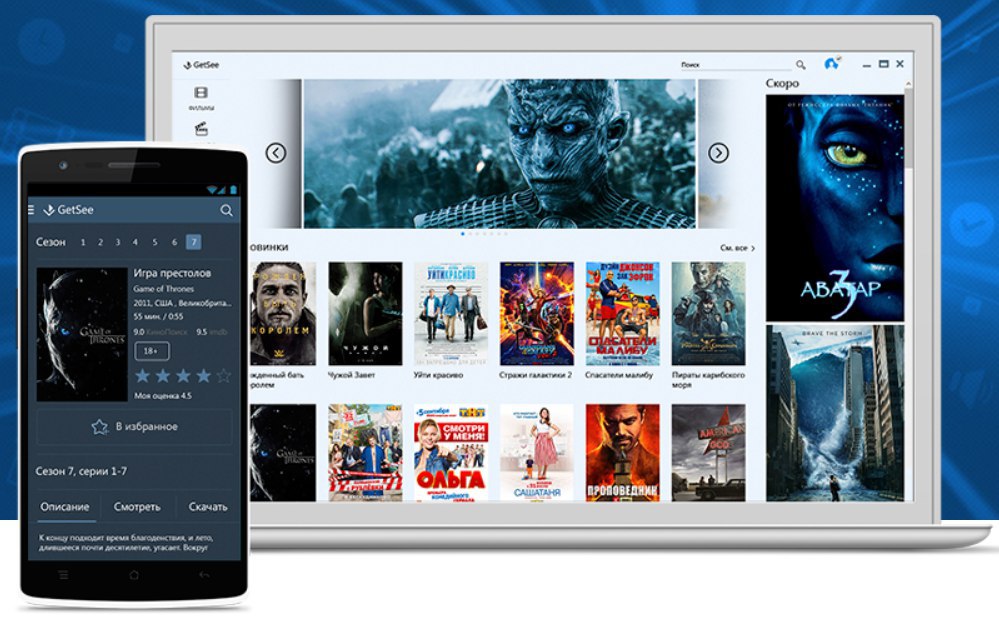
Task: Open the user profile icon in the laptop app
Action: 831,64
